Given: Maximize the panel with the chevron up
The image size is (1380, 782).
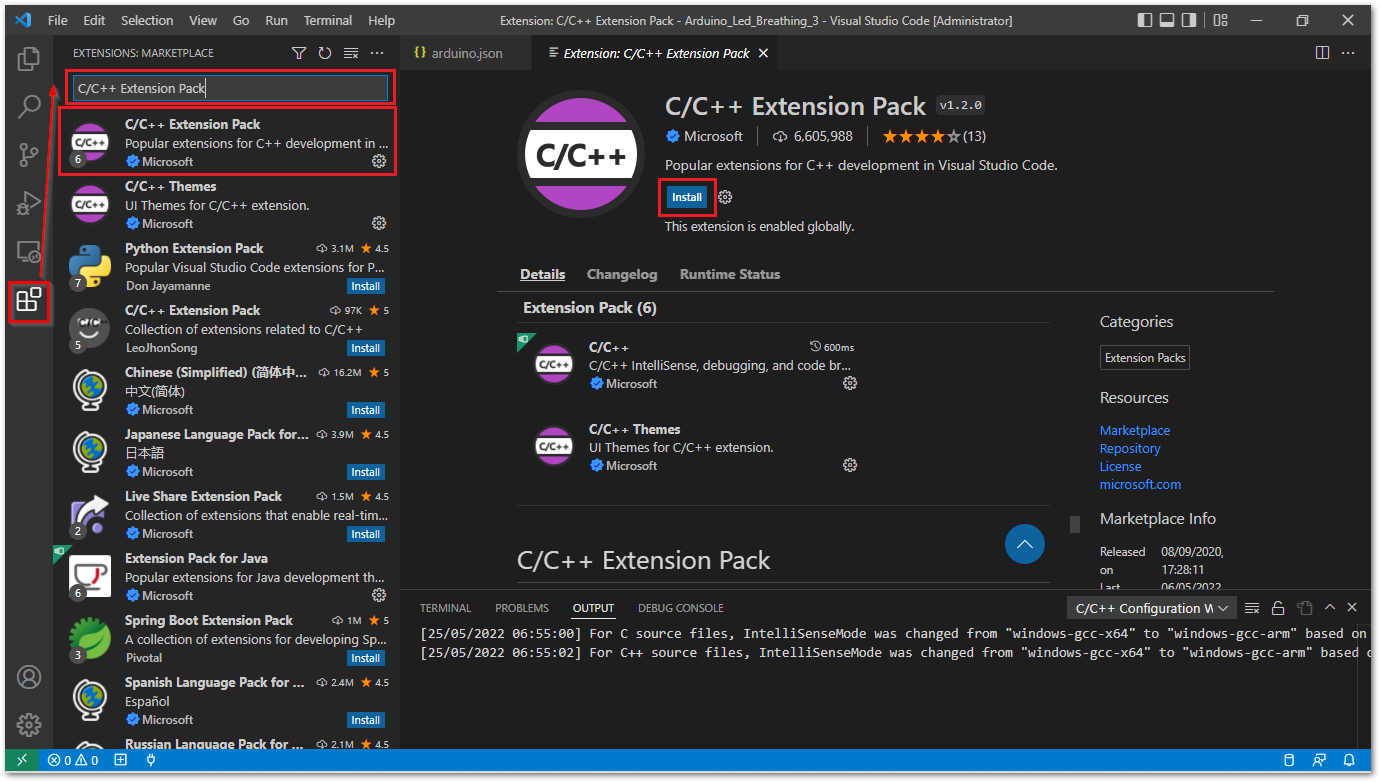Looking at the screenshot, I should (1330, 608).
